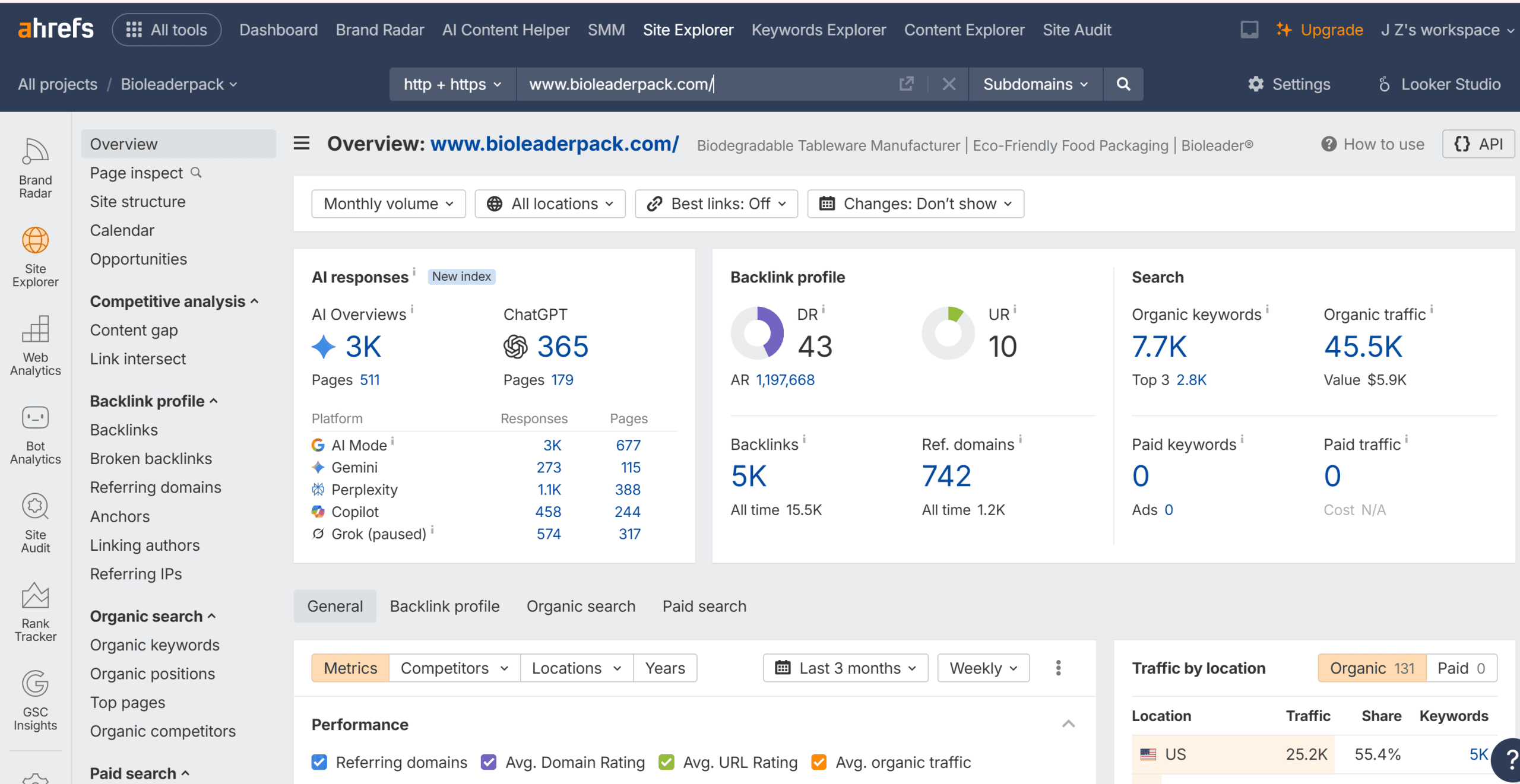Select the Years chart mode
Screen dimensions: 1520x784
tap(665, 668)
